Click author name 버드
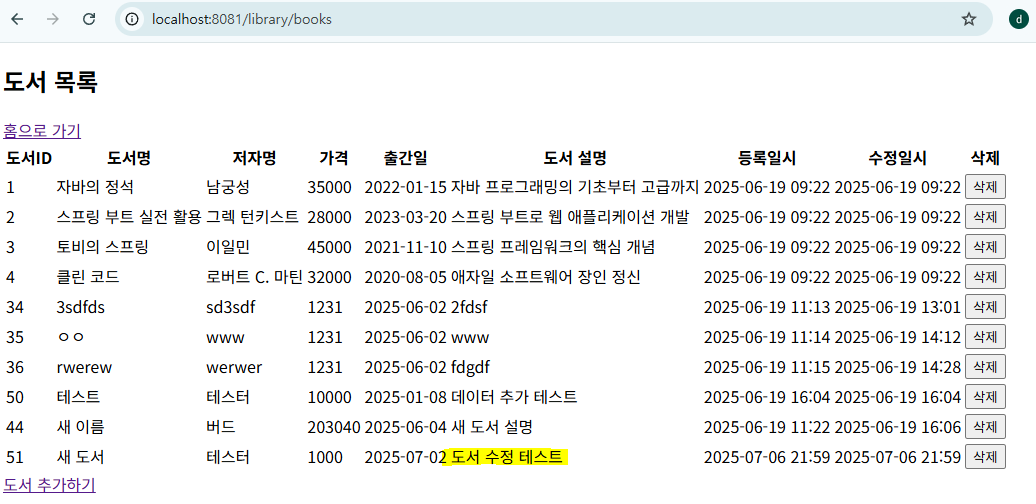 click(x=221, y=427)
